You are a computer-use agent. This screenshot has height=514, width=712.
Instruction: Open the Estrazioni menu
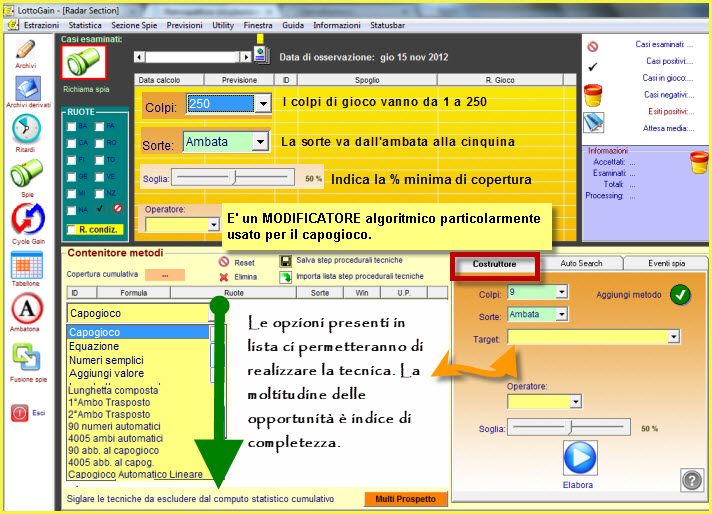coord(41,25)
